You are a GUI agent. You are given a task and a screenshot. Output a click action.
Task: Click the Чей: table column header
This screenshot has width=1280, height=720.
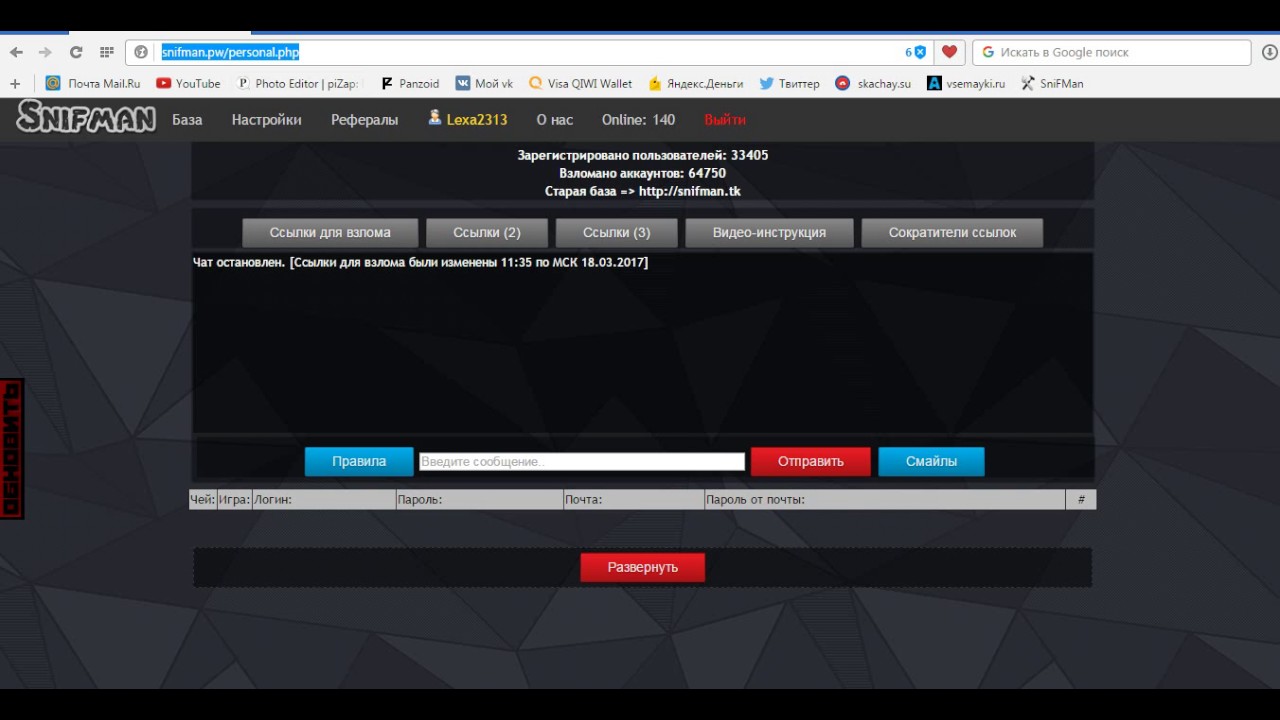click(203, 499)
